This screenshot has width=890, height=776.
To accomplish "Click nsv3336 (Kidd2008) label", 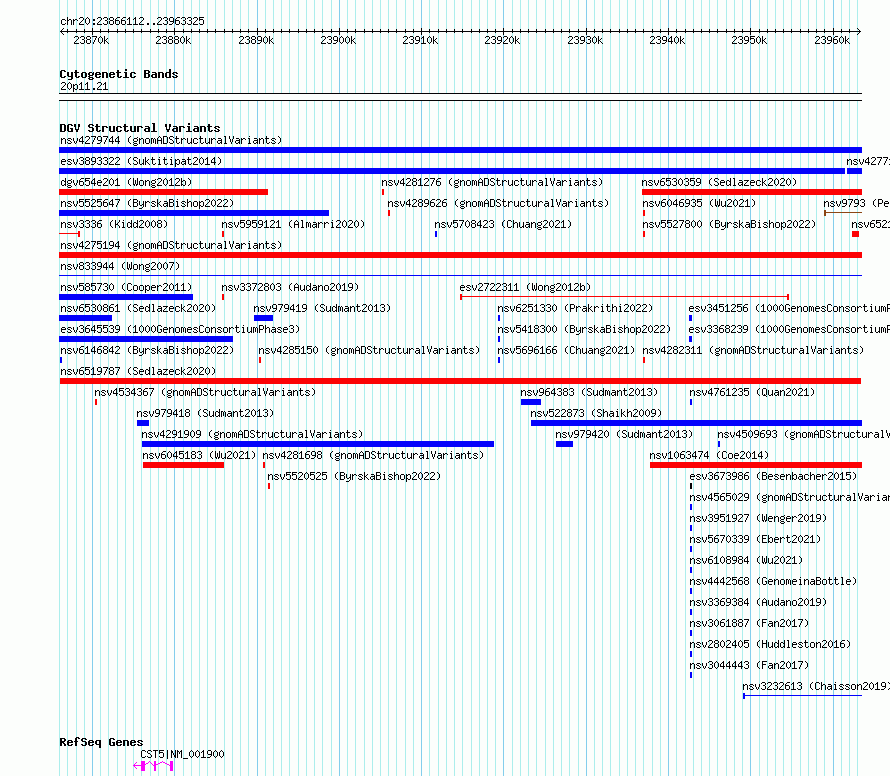I will pyautogui.click(x=114, y=224).
